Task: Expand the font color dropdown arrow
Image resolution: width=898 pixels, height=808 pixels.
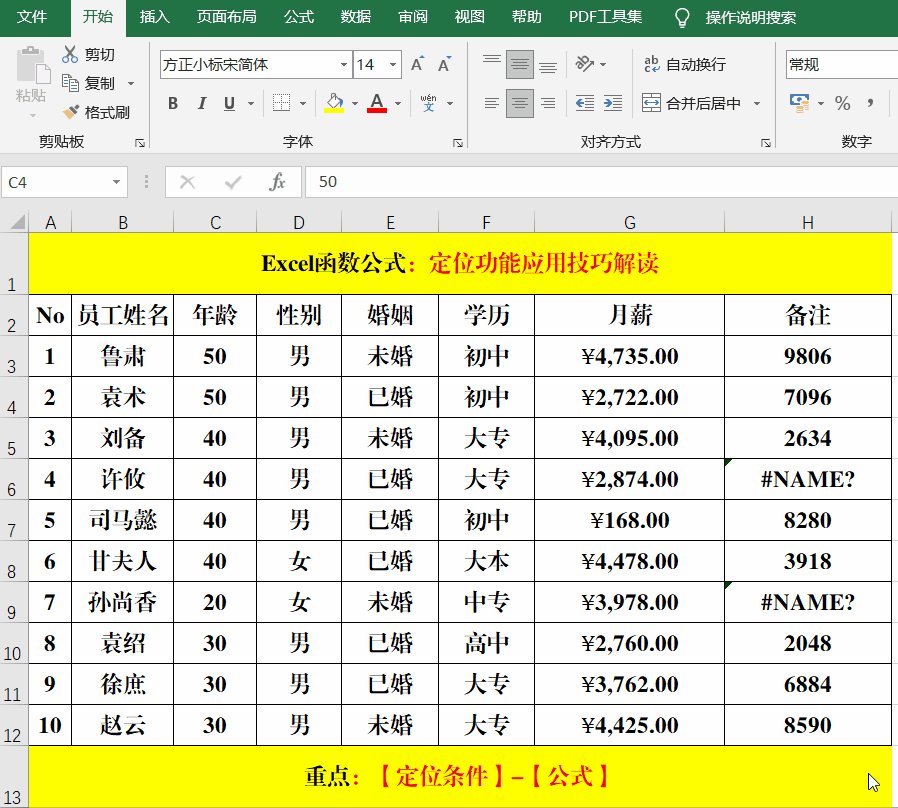Action: pos(398,103)
